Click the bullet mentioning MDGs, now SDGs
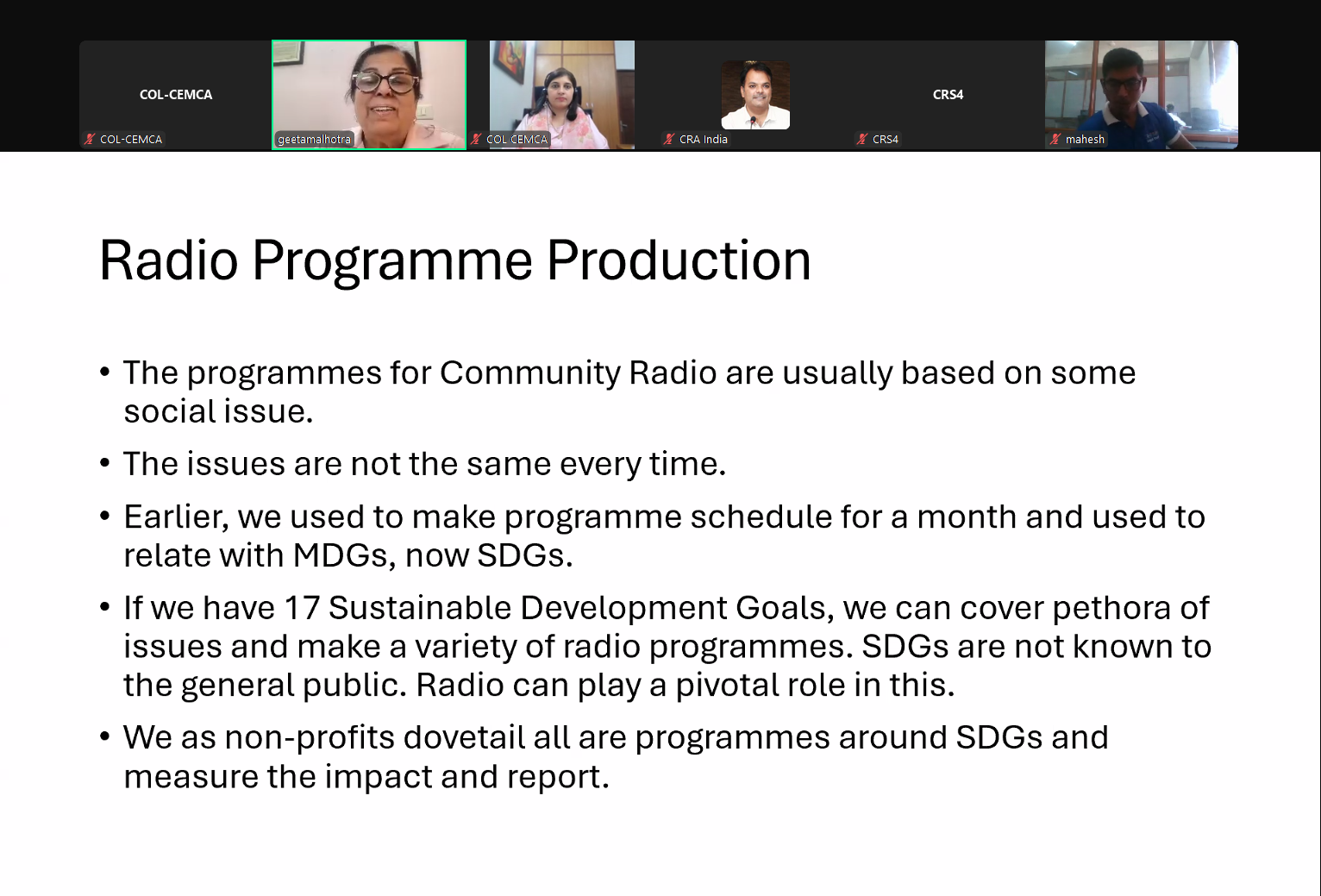 pyautogui.click(x=664, y=536)
